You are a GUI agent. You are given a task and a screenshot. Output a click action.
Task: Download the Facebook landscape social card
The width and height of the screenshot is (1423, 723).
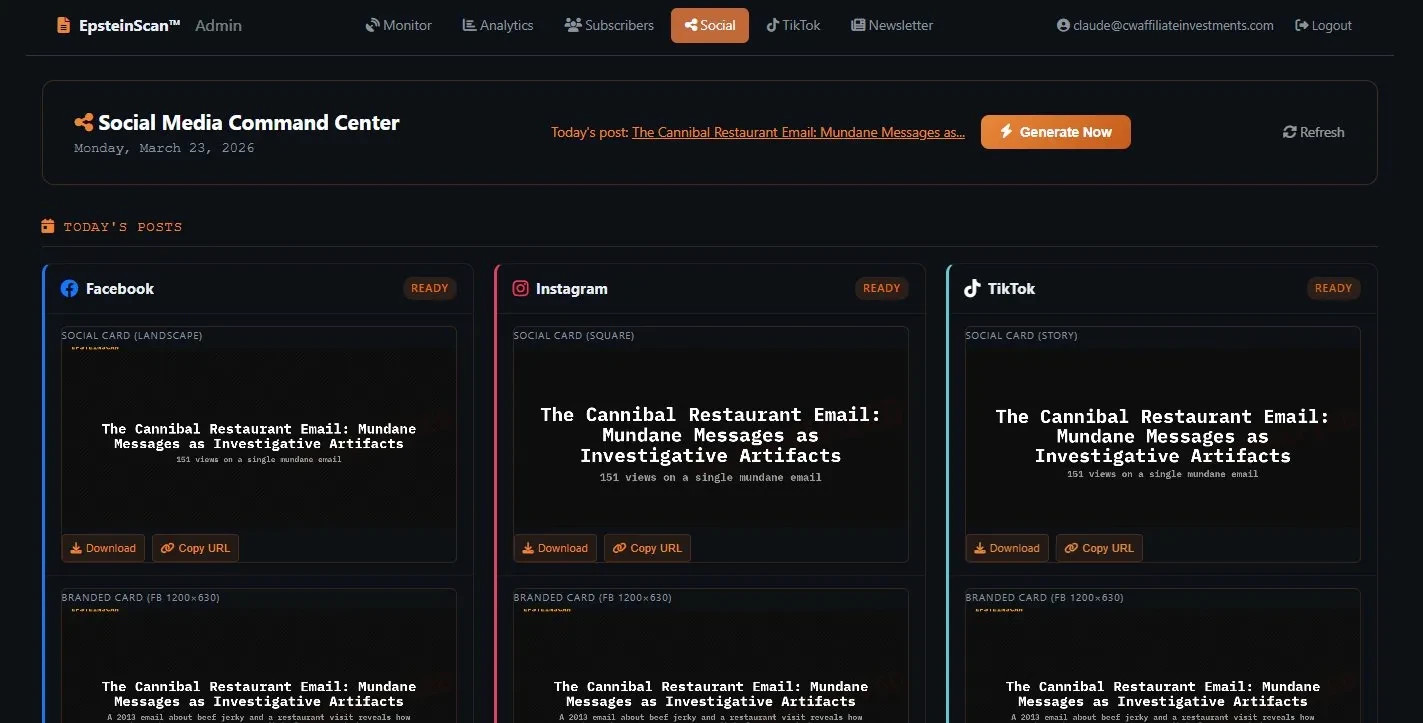pos(103,548)
